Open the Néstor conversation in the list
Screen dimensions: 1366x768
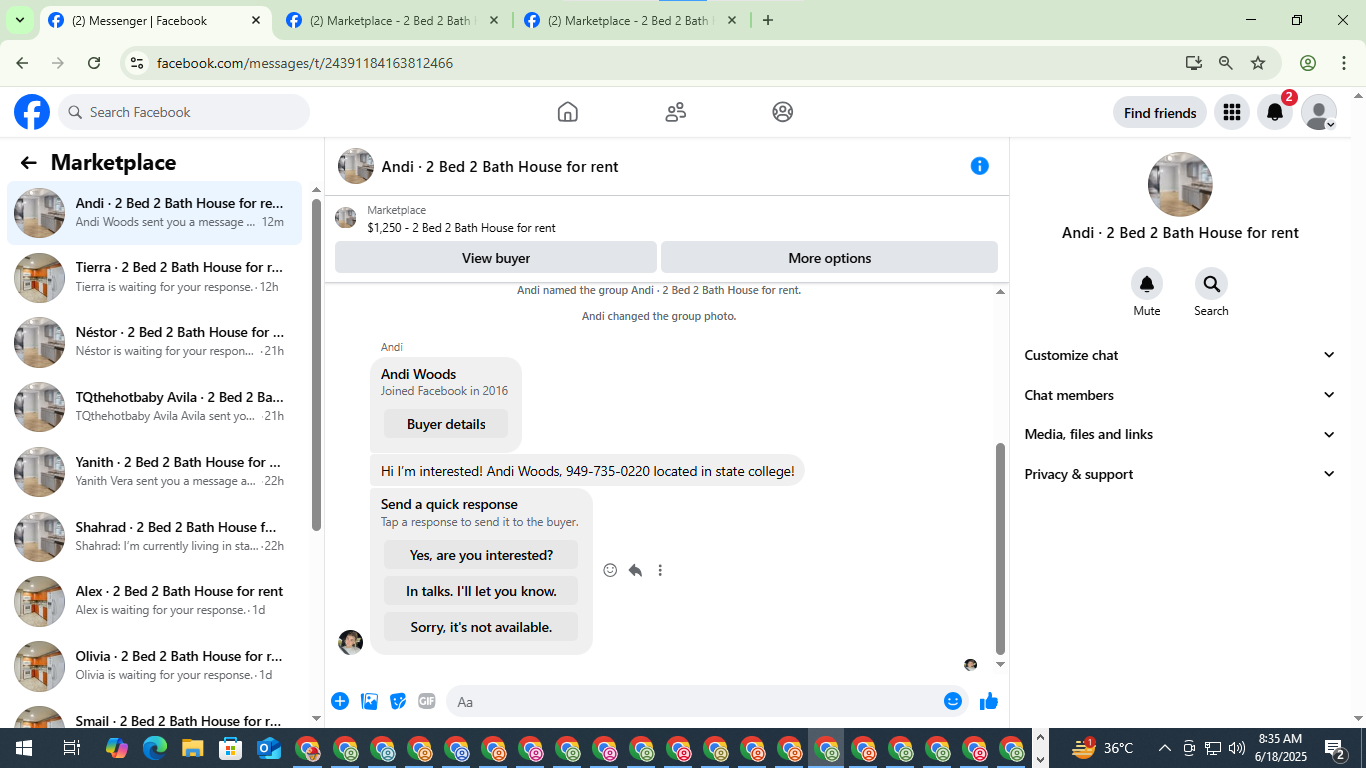click(154, 342)
